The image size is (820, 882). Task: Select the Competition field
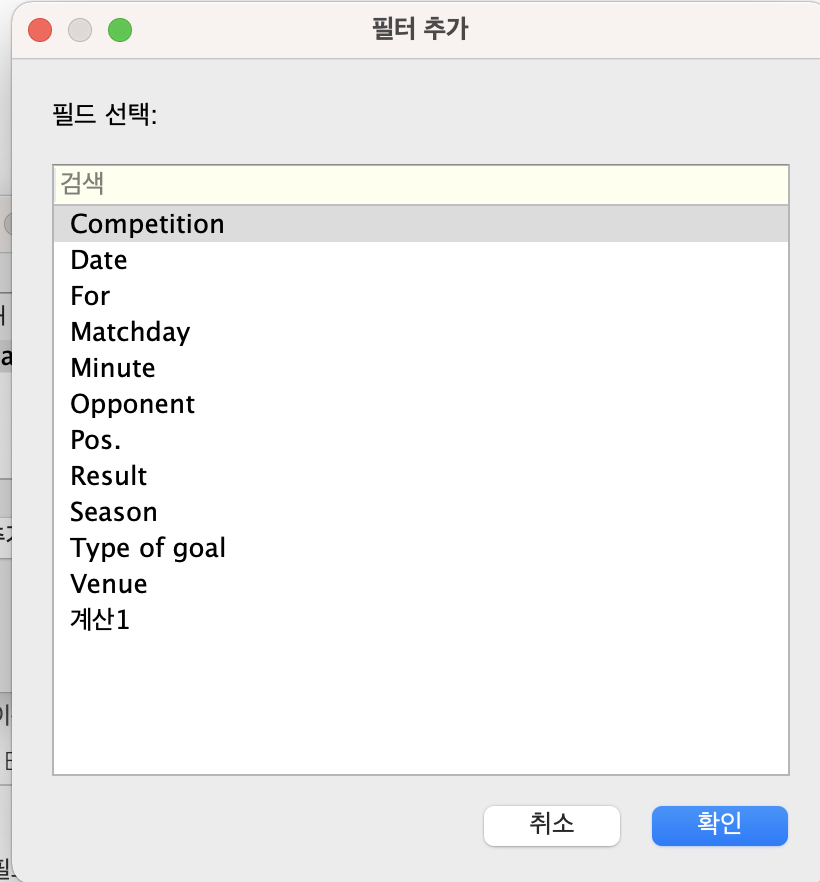click(x=147, y=224)
